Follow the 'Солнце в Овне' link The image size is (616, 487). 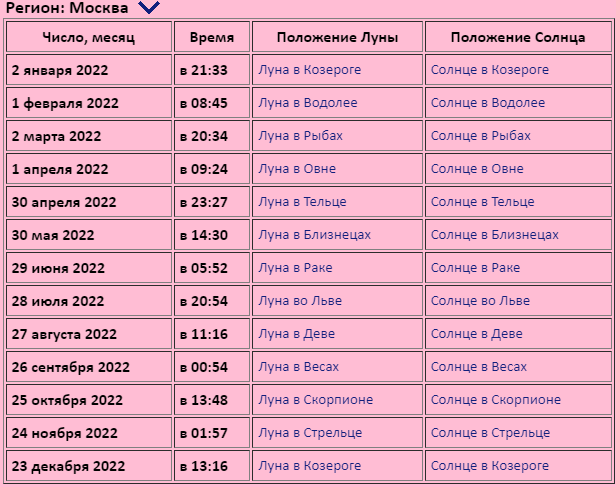pyautogui.click(x=477, y=169)
